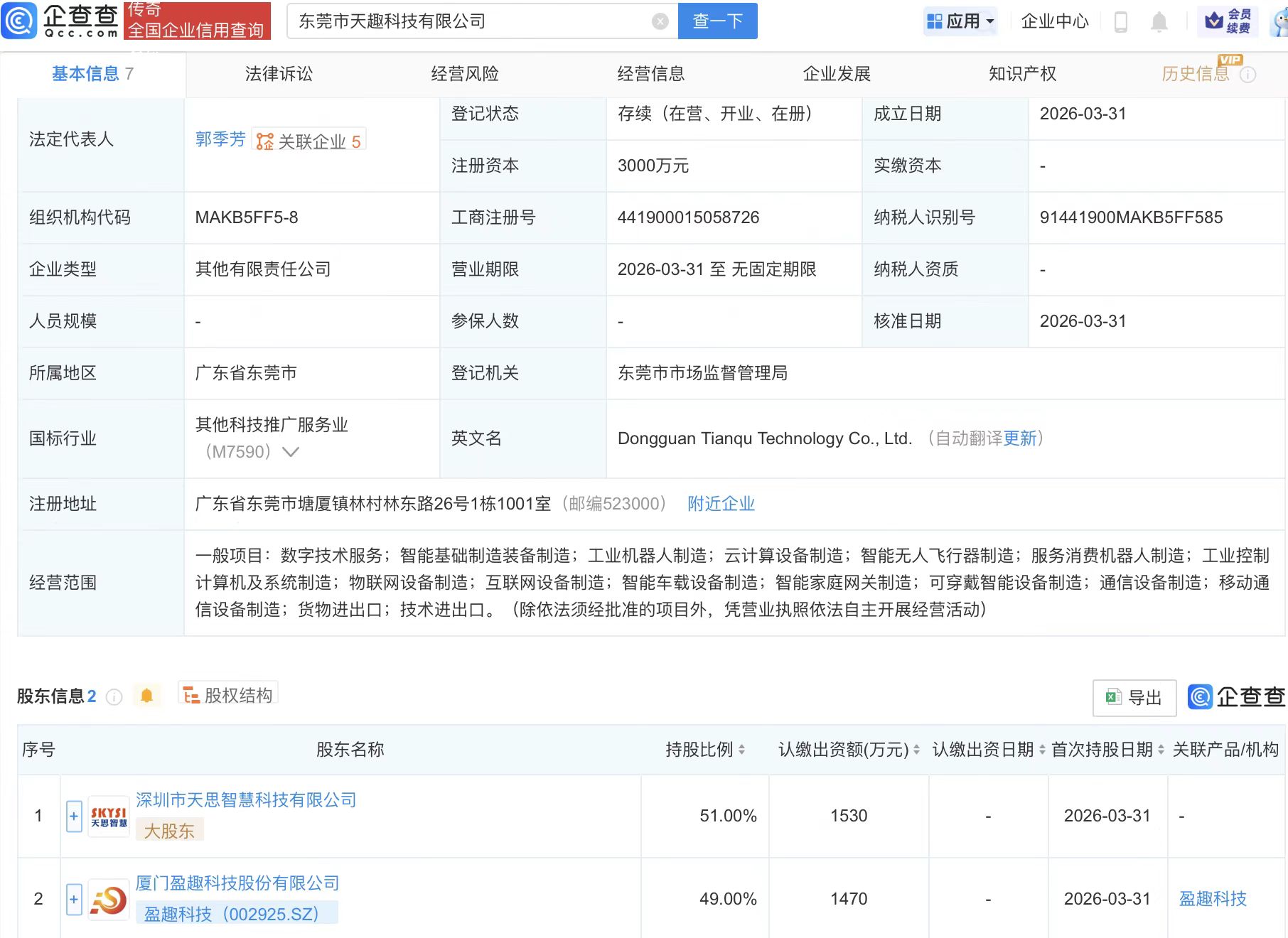Clear the search box with X icon
The image size is (1288, 938).
coord(660,21)
